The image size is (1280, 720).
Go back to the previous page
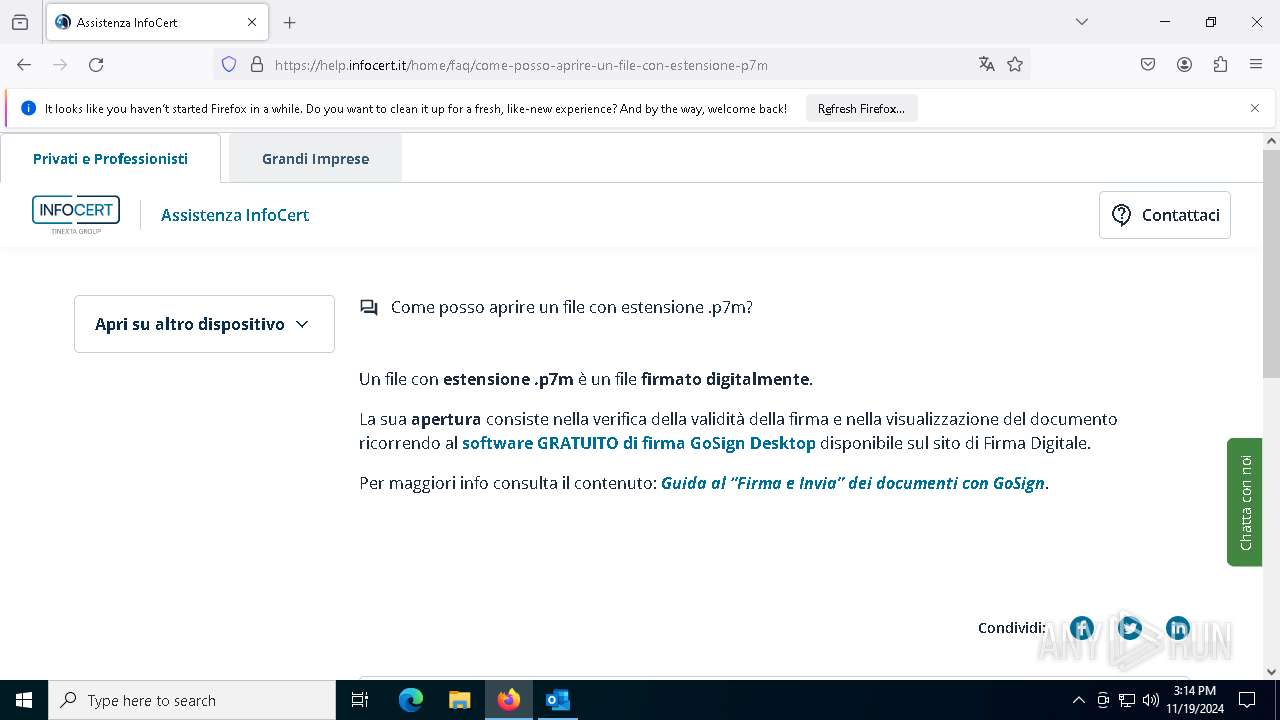pyautogui.click(x=24, y=64)
